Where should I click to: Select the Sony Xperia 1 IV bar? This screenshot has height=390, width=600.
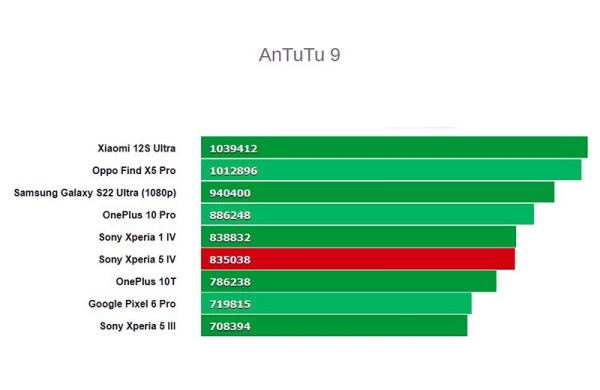358,237
